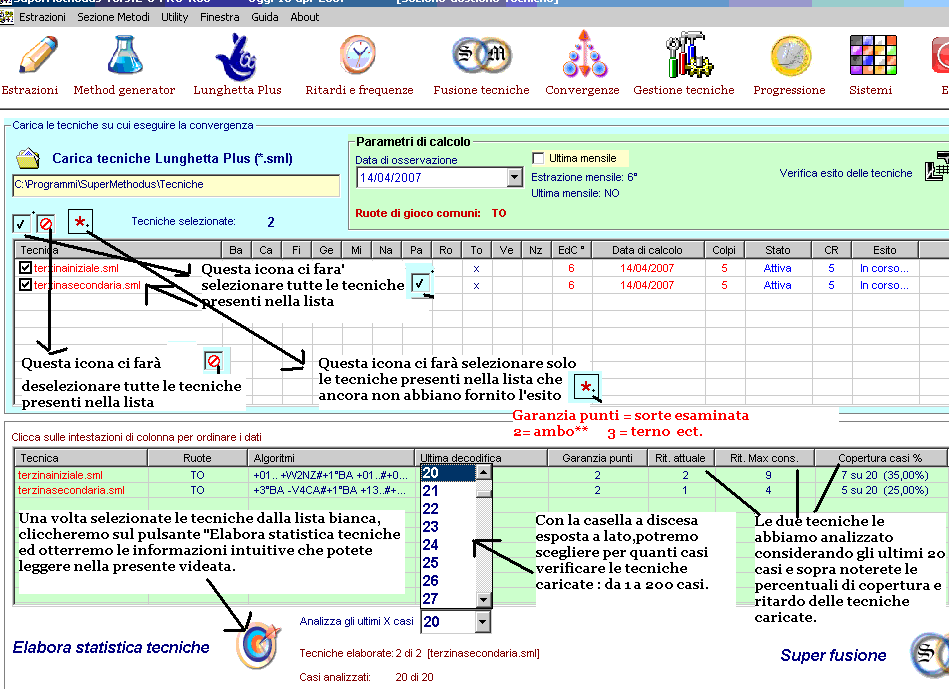The image size is (949, 689).
Task: Open the Analizza gli ultimi X casi dropdown arrow
Action: (x=482, y=621)
